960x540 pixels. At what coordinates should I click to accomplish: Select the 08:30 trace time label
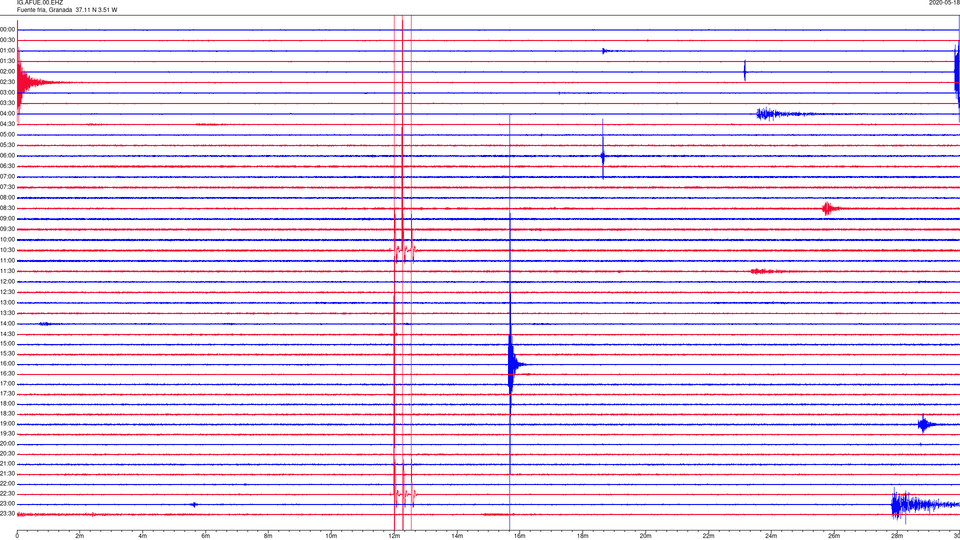(8, 208)
